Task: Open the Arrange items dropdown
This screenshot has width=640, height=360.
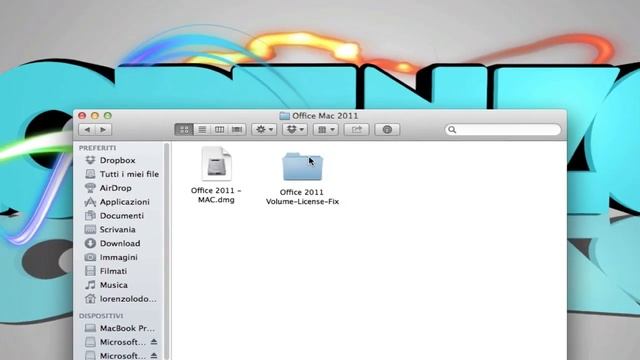Action: click(326, 130)
